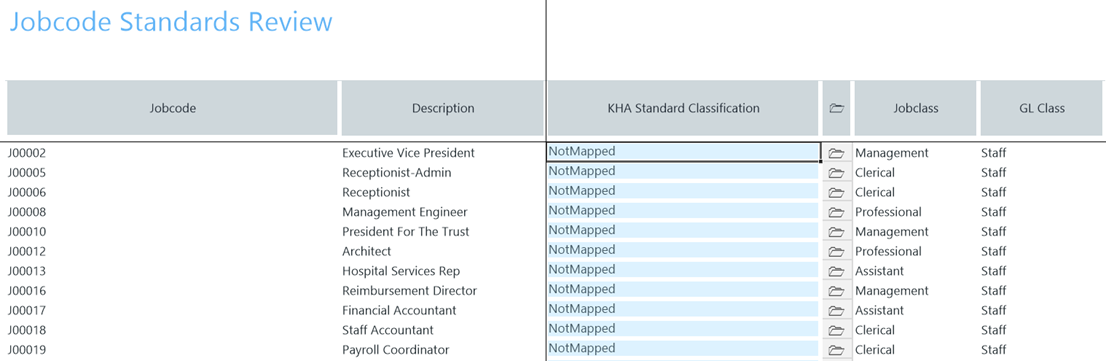Click folder icon next to Payroll Coordinator
This screenshot has width=1106, height=361.
(x=836, y=350)
